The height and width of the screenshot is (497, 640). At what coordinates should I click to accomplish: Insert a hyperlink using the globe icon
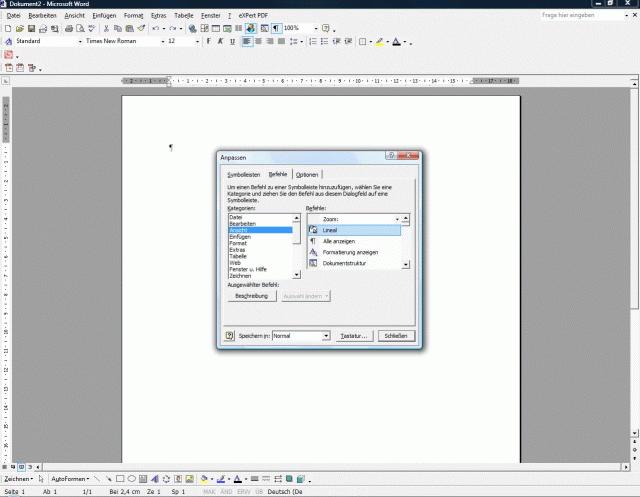(192, 29)
